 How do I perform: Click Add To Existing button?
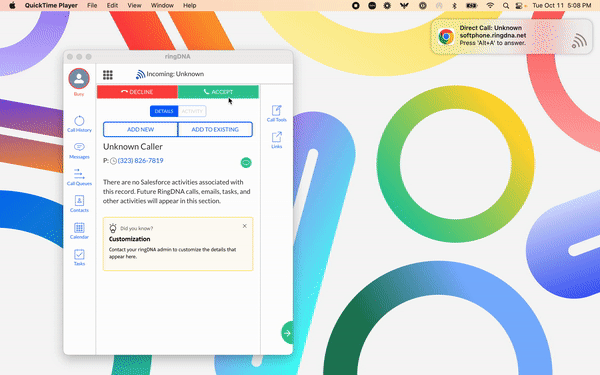pos(215,129)
